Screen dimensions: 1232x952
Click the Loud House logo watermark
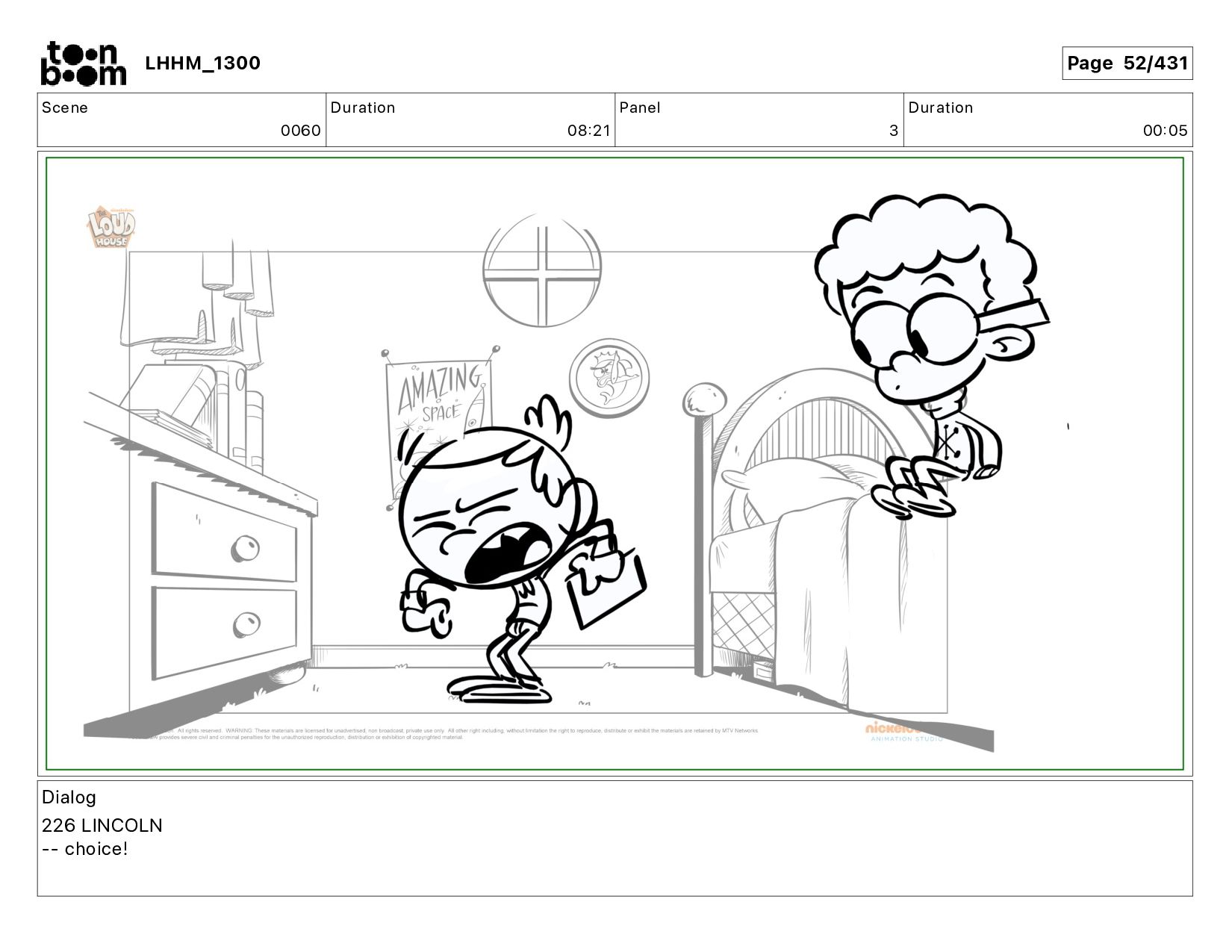tap(111, 228)
